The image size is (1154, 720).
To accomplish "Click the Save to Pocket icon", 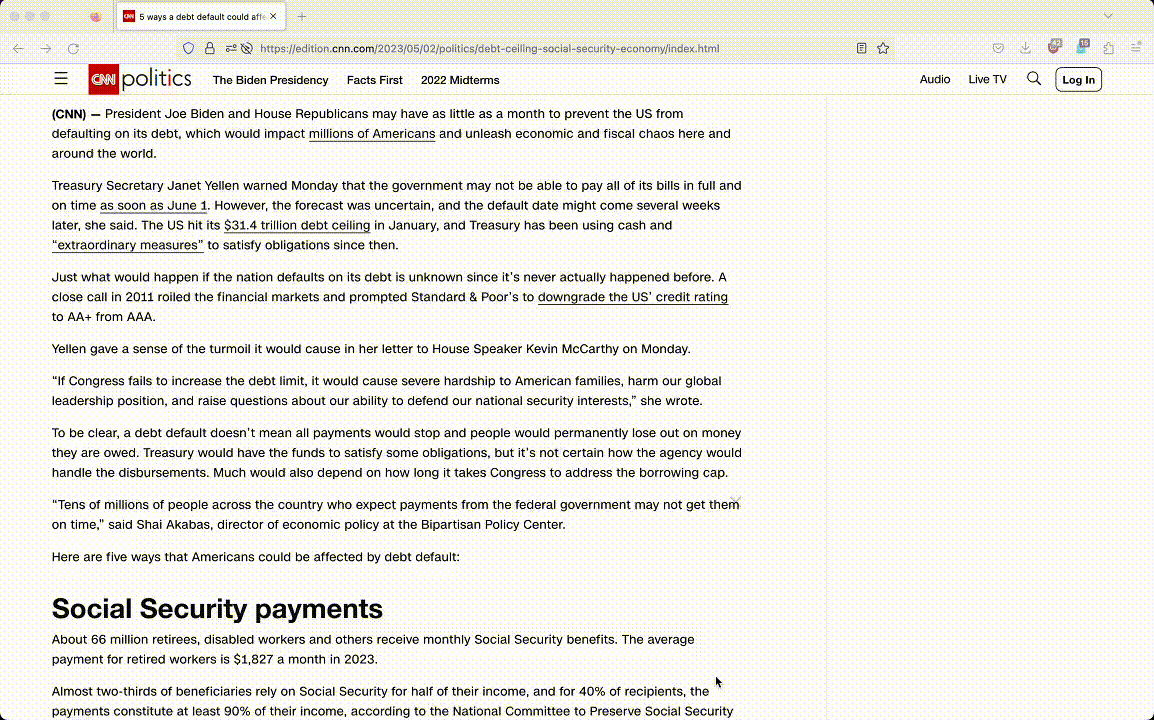I will (998, 48).
